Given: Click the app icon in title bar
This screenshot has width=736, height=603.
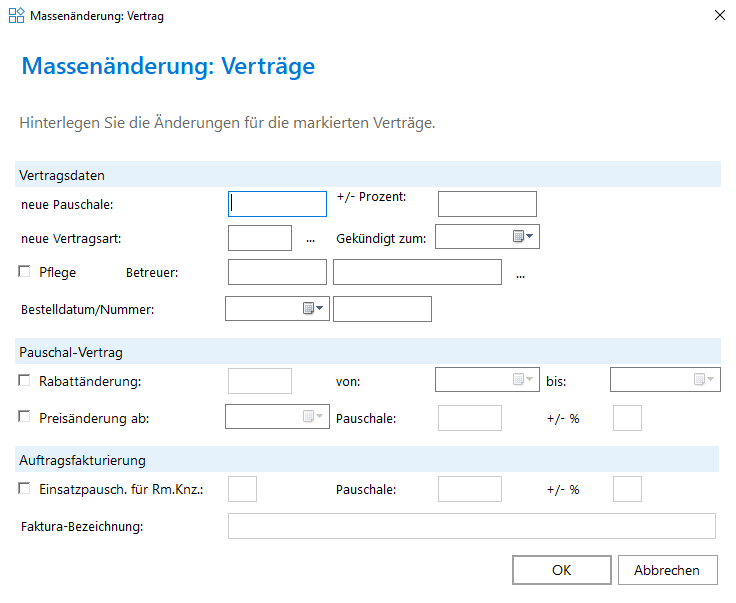Looking at the screenshot, I should point(16,15).
